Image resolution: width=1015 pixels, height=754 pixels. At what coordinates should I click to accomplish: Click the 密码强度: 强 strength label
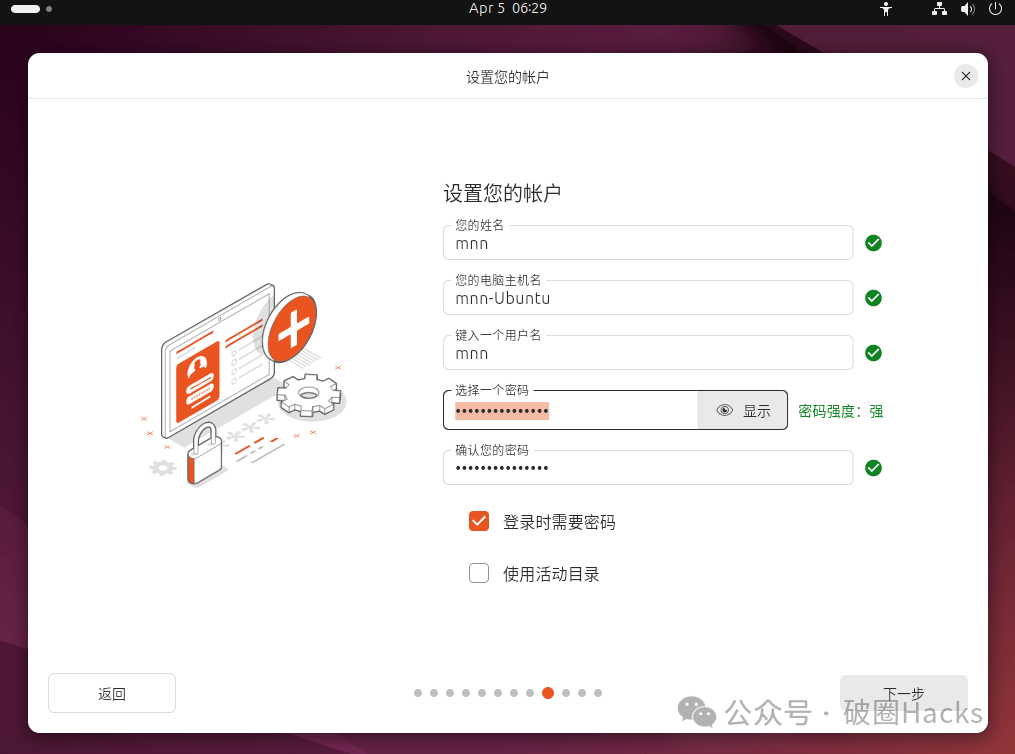(x=840, y=411)
